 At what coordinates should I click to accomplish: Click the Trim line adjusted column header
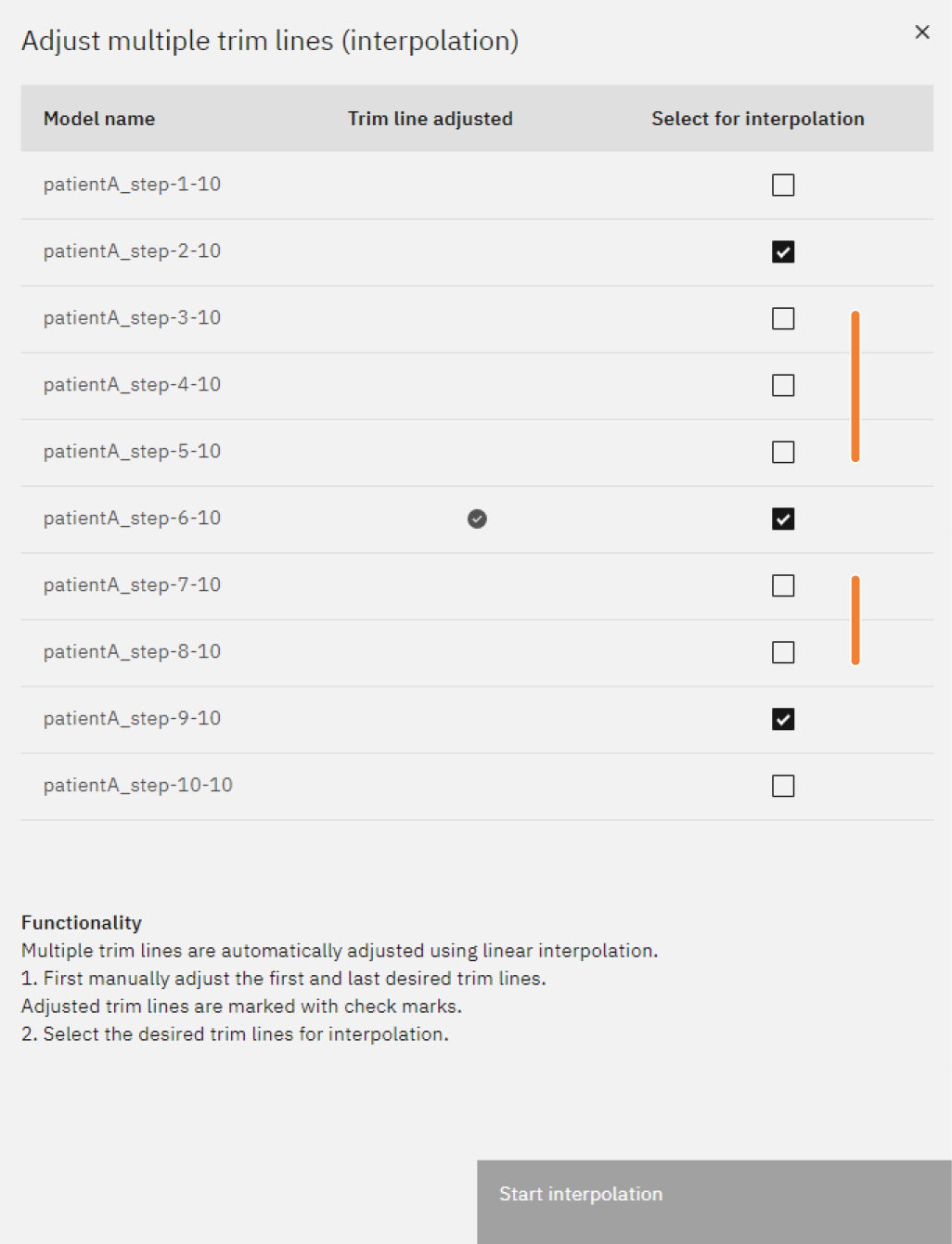tap(430, 119)
